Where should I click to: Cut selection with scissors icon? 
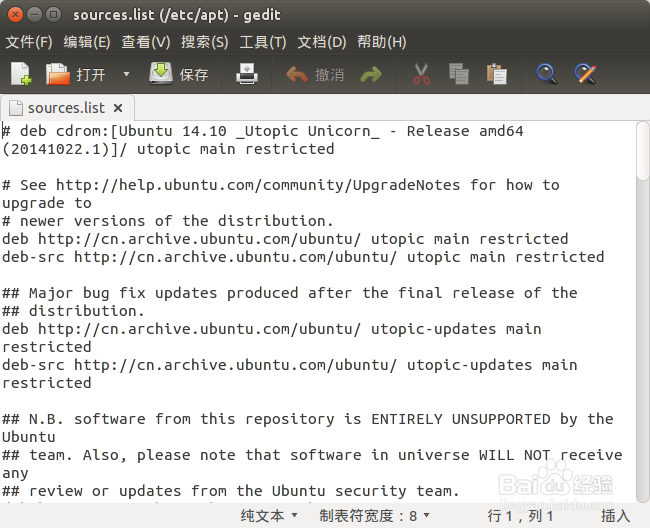tap(421, 74)
